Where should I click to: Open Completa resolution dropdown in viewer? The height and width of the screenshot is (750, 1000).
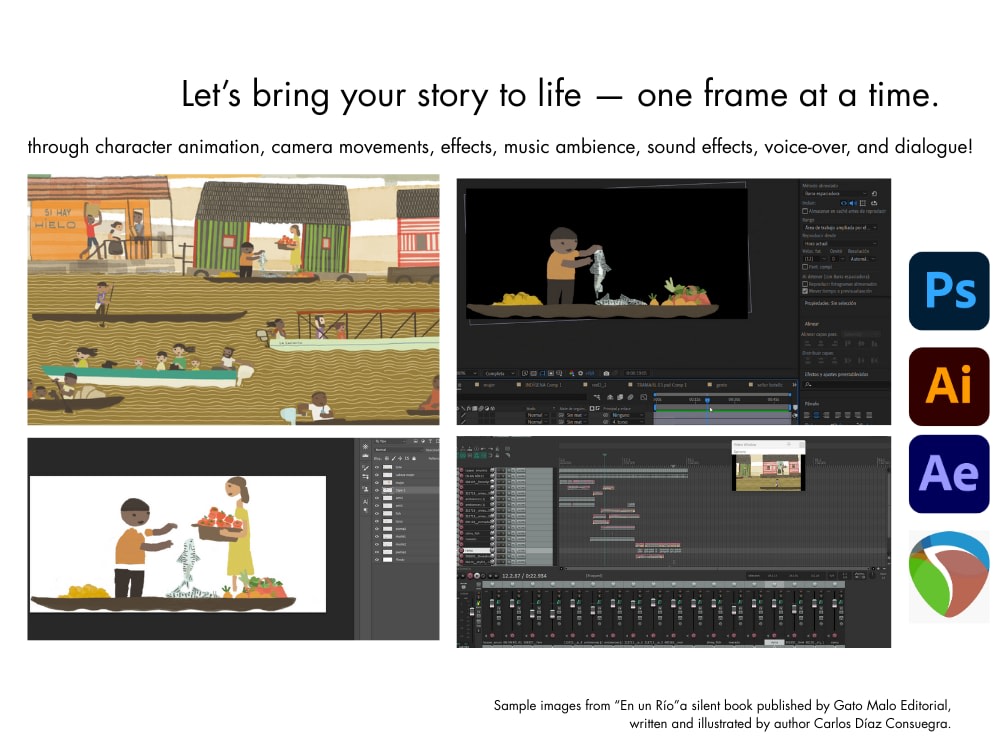(499, 374)
